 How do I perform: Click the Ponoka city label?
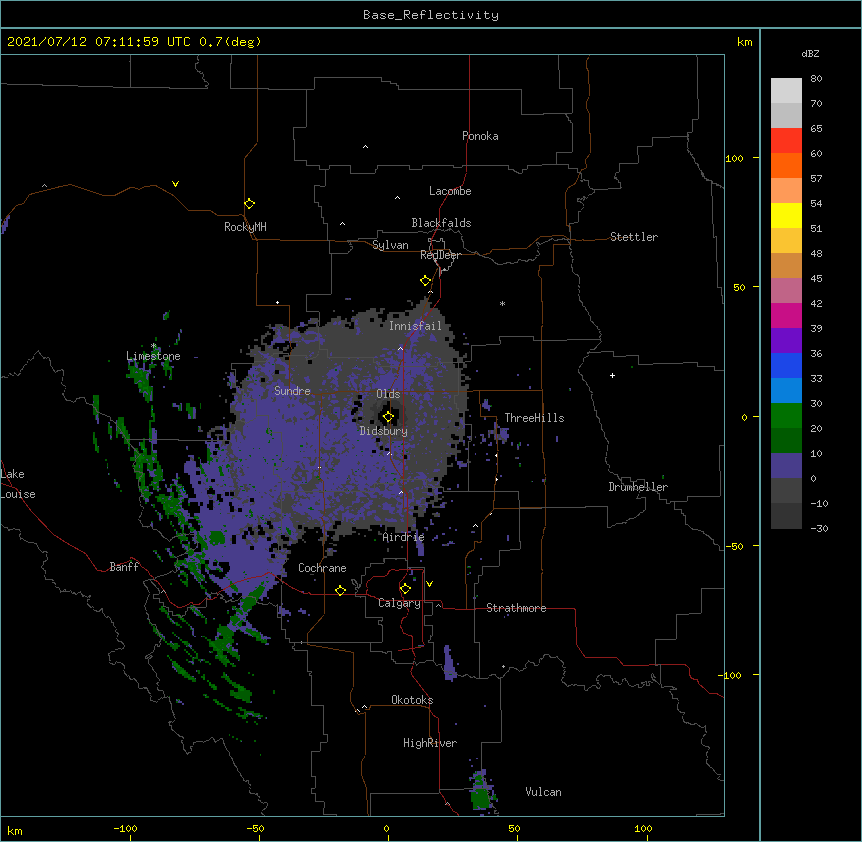pyautogui.click(x=480, y=136)
